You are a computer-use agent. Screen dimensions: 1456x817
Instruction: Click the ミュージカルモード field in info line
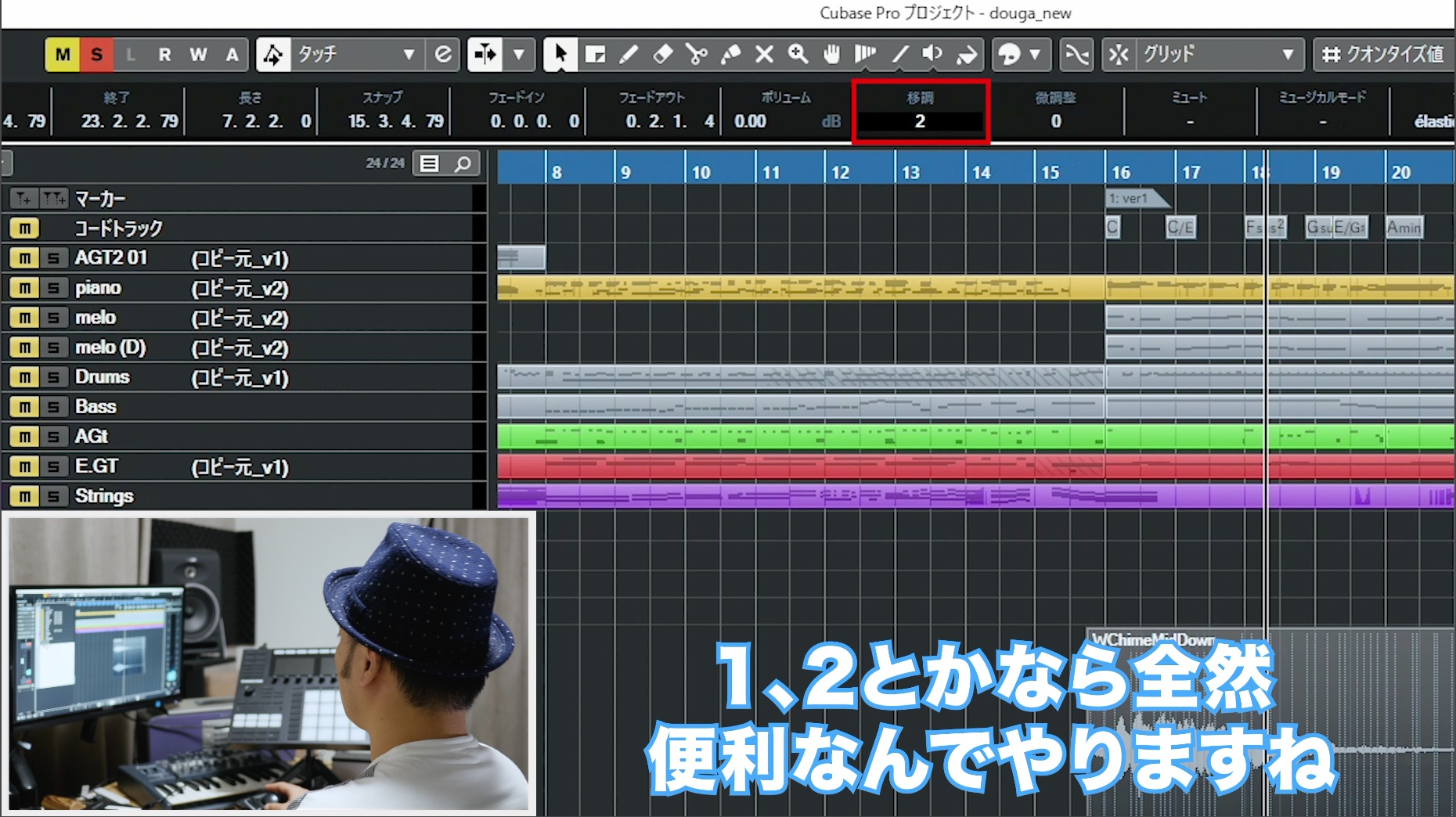click(x=1323, y=121)
